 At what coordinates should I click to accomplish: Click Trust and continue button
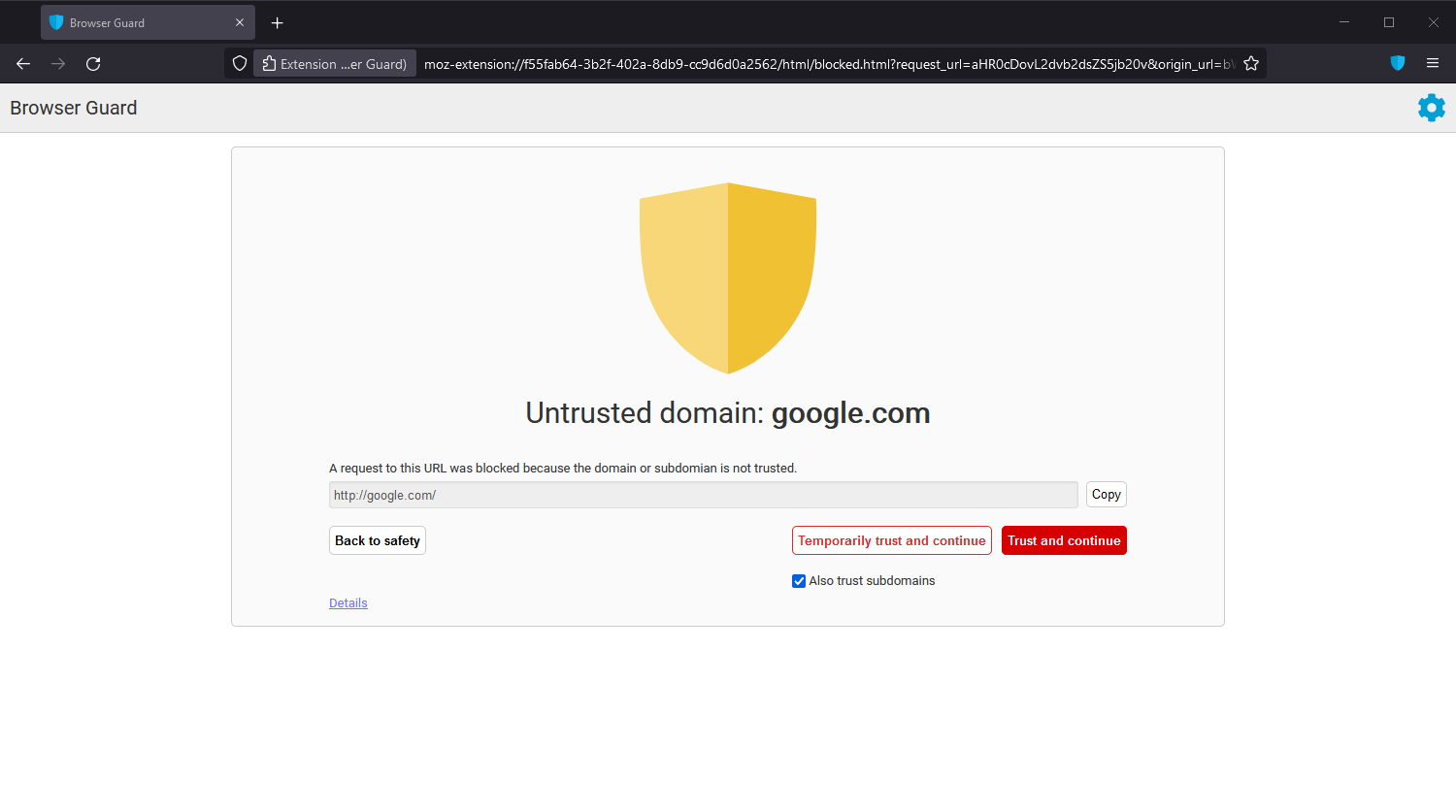pos(1064,540)
